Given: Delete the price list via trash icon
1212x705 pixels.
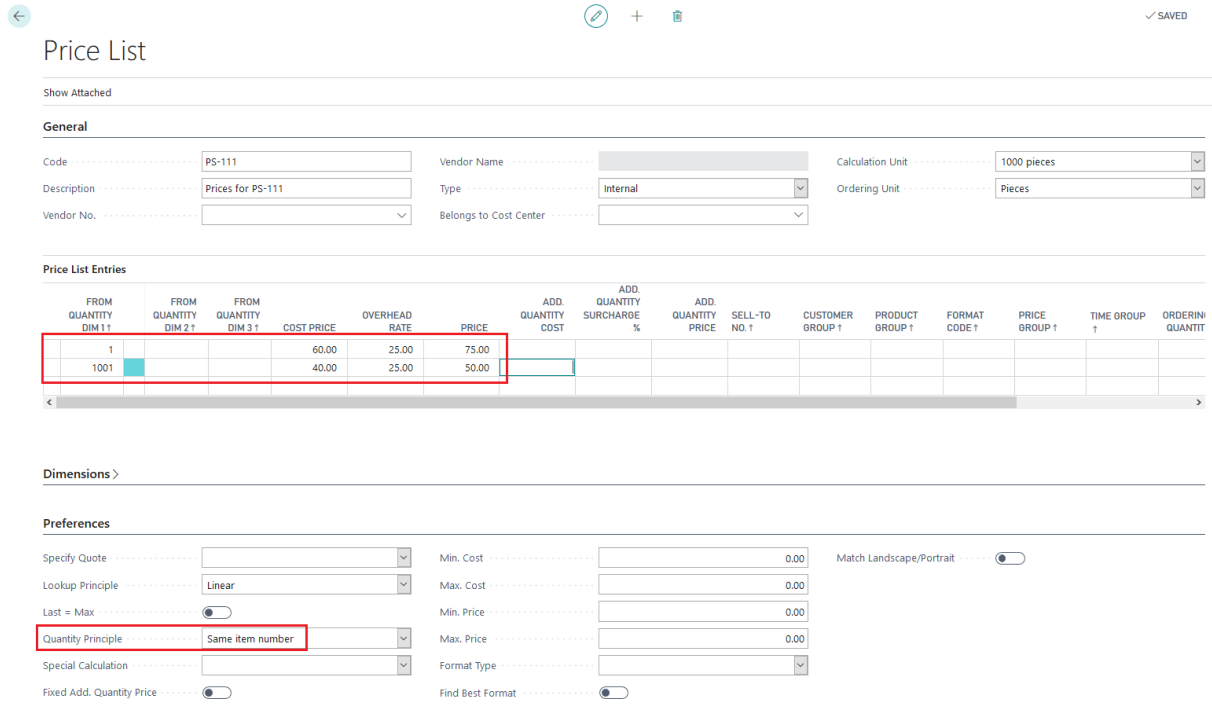Looking at the screenshot, I should click(677, 16).
